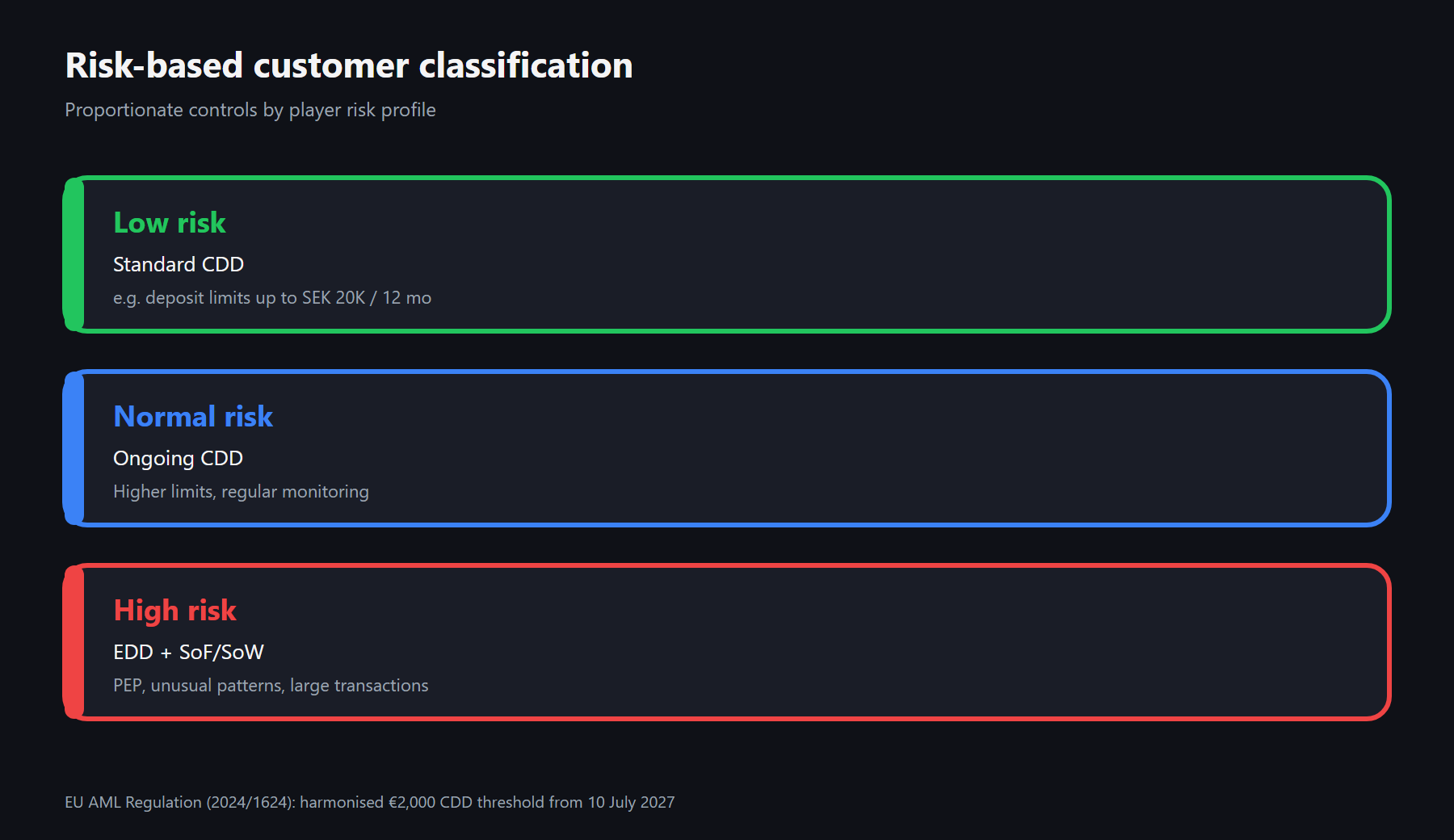Select the Normal risk card body
Screen dimensions: 1454x840
click(x=727, y=448)
